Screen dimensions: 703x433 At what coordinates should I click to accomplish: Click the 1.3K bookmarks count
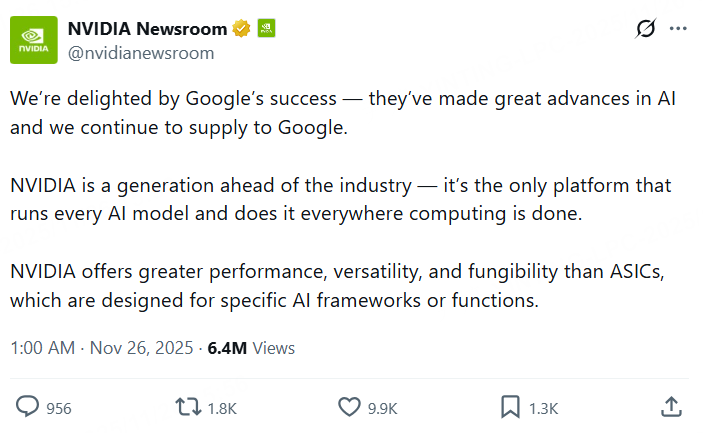click(x=544, y=408)
